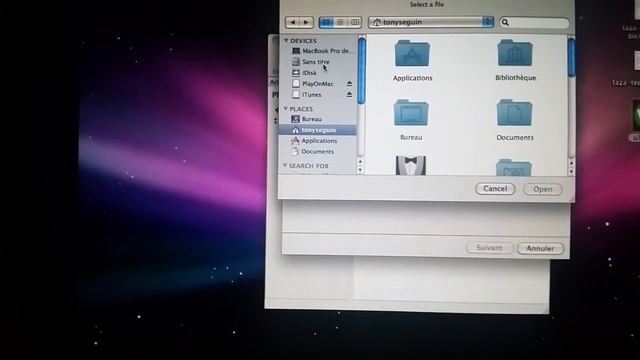Select iTunes volume in sidebar
Image resolution: width=640 pixels, height=360 pixels.
pyautogui.click(x=307, y=95)
